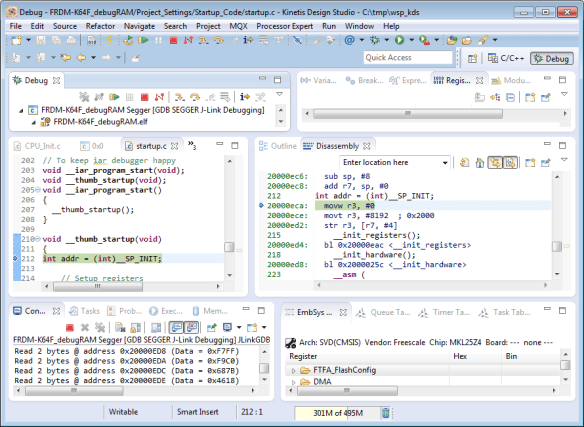The image size is (584, 427).
Task: Open the MQX menu
Action: (238, 26)
